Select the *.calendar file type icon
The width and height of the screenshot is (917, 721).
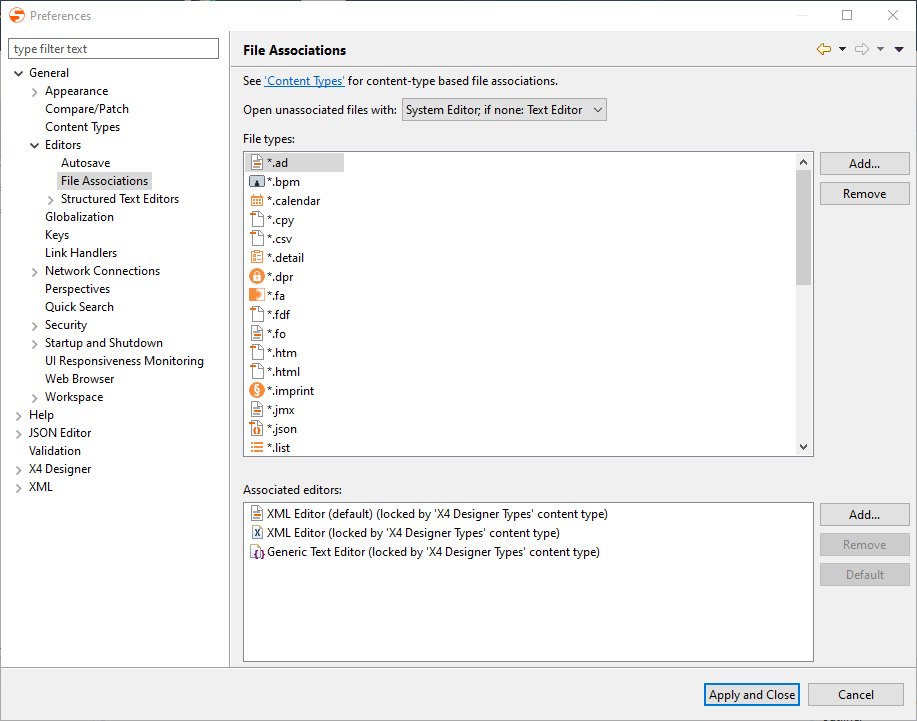click(x=256, y=201)
